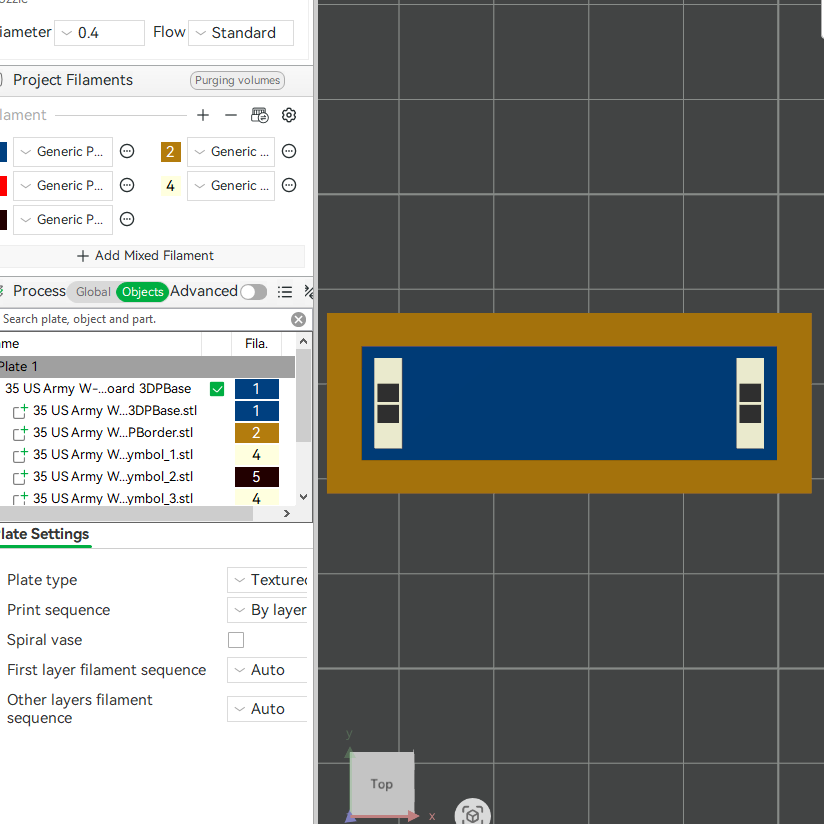Open the Flow Standard dropdown
The height and width of the screenshot is (824, 824).
click(241, 33)
